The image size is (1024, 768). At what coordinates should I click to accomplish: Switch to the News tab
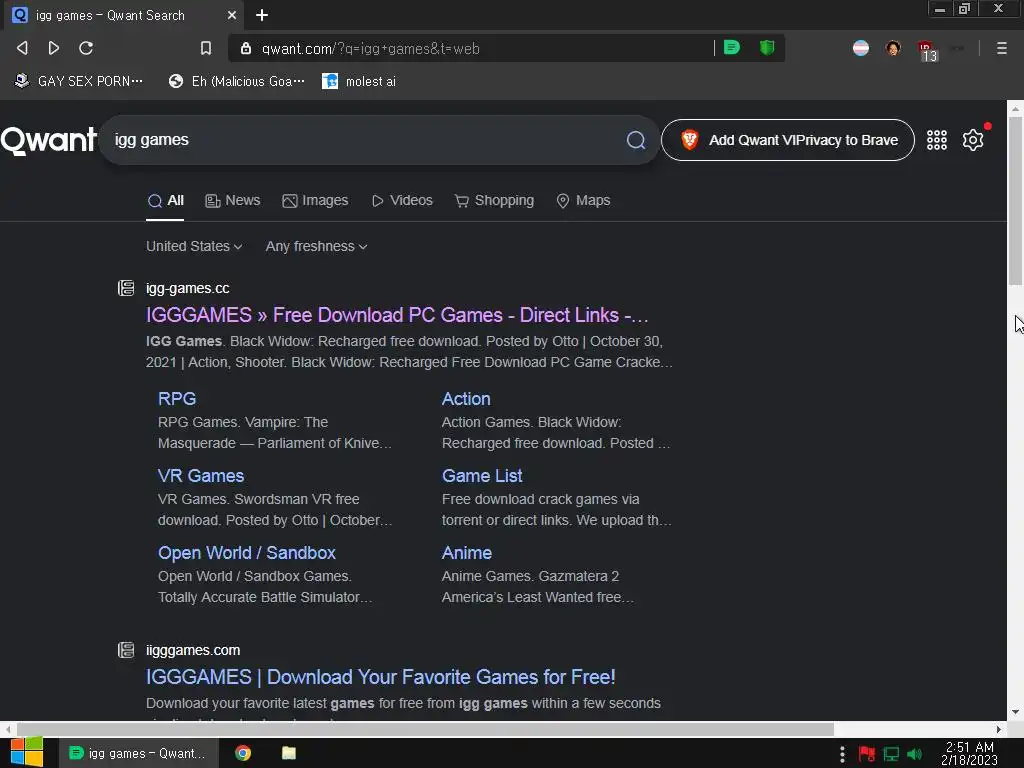(x=232, y=200)
